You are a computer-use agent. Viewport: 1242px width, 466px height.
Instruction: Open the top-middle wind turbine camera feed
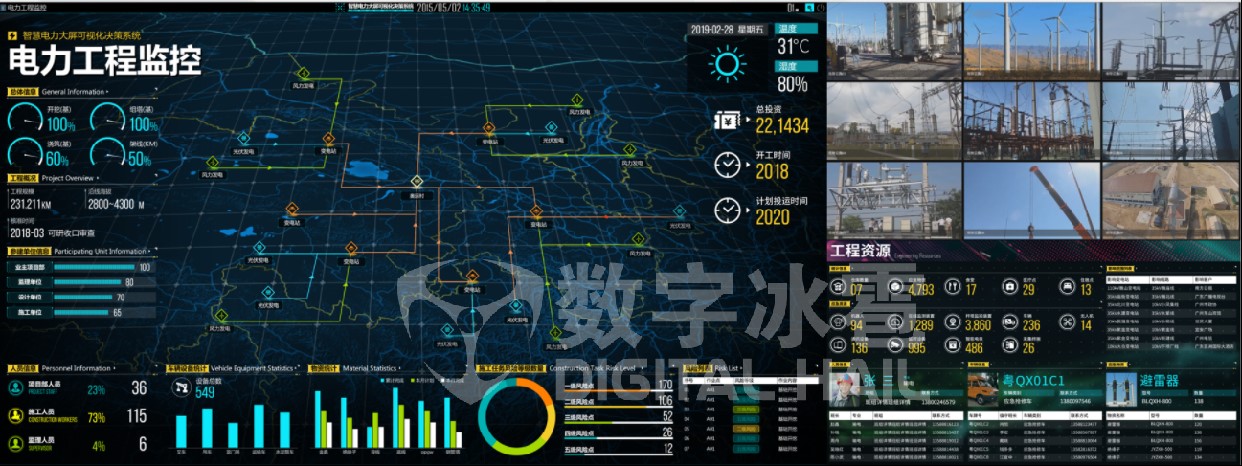[1032, 40]
